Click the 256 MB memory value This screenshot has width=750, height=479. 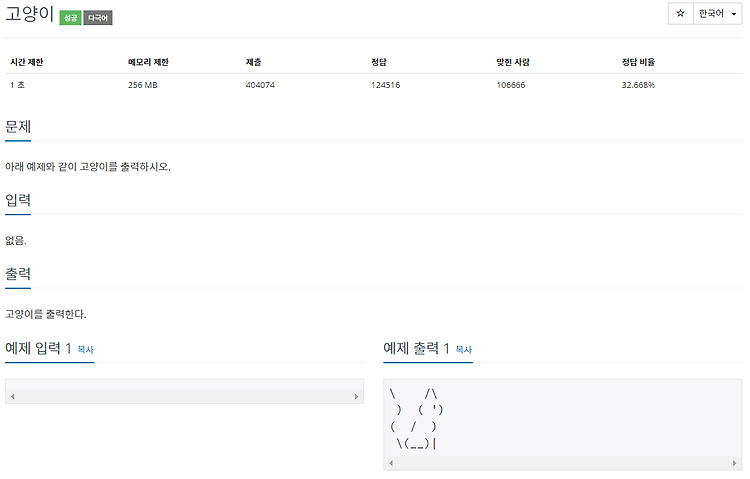[x=143, y=85]
